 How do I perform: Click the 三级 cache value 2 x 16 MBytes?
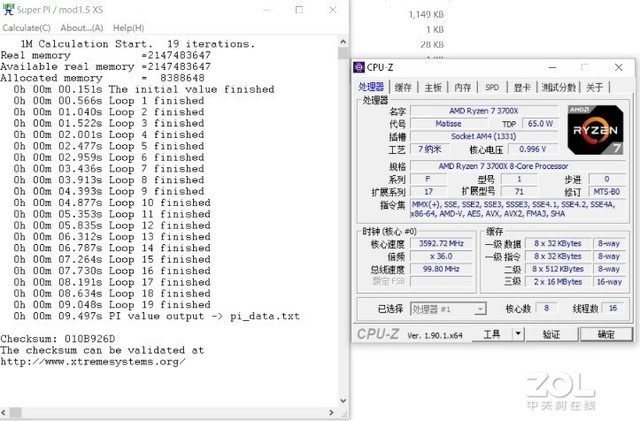[558, 282]
